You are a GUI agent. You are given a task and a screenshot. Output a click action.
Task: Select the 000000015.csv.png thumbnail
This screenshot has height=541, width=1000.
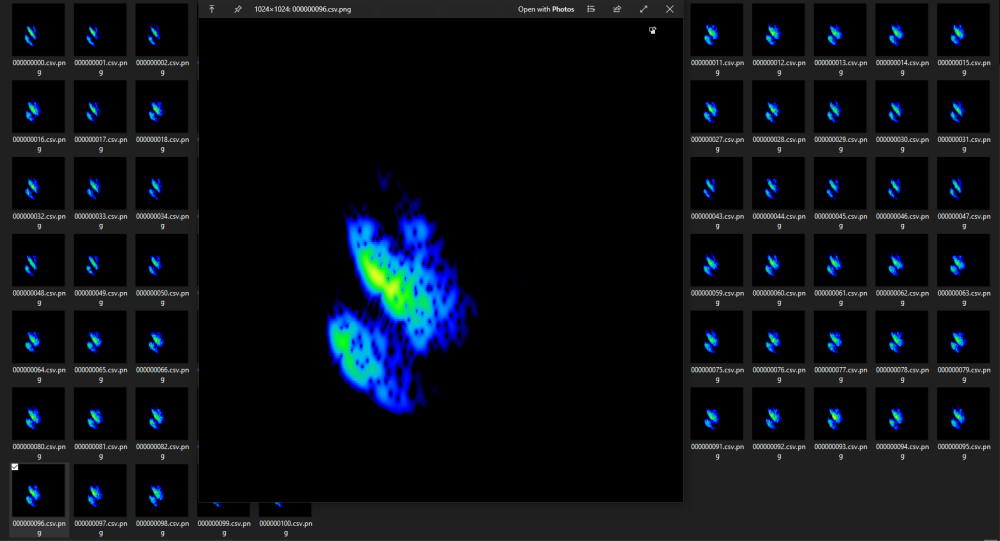point(963,30)
